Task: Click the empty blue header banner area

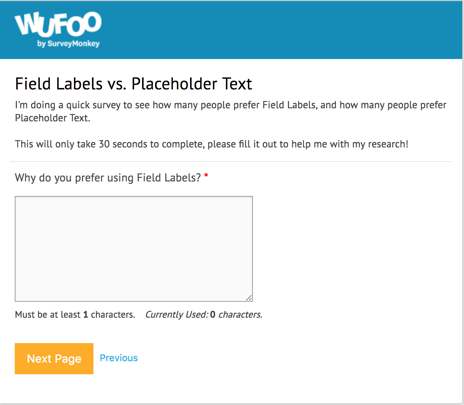Action: click(283, 30)
